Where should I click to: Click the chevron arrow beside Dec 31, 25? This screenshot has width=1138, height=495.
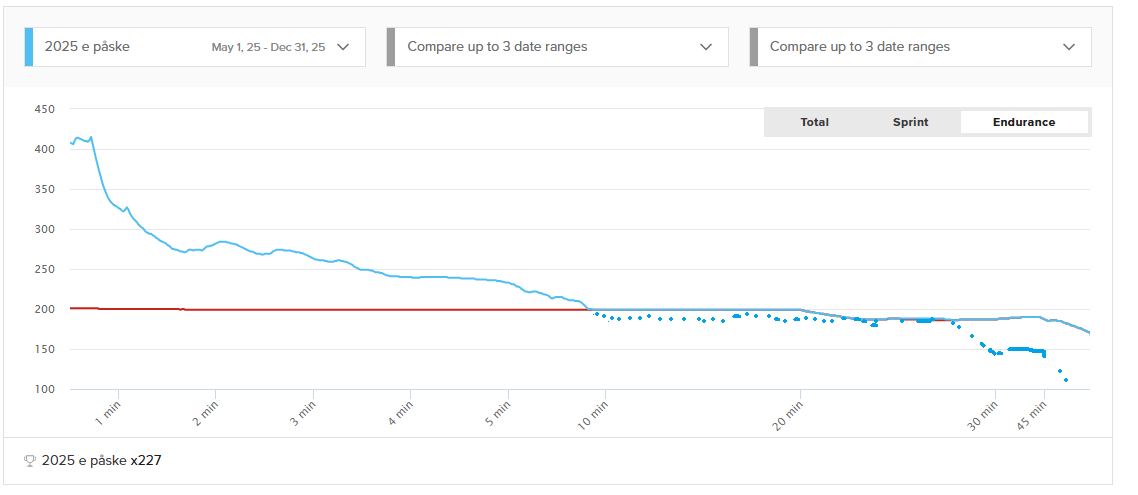tap(344, 47)
